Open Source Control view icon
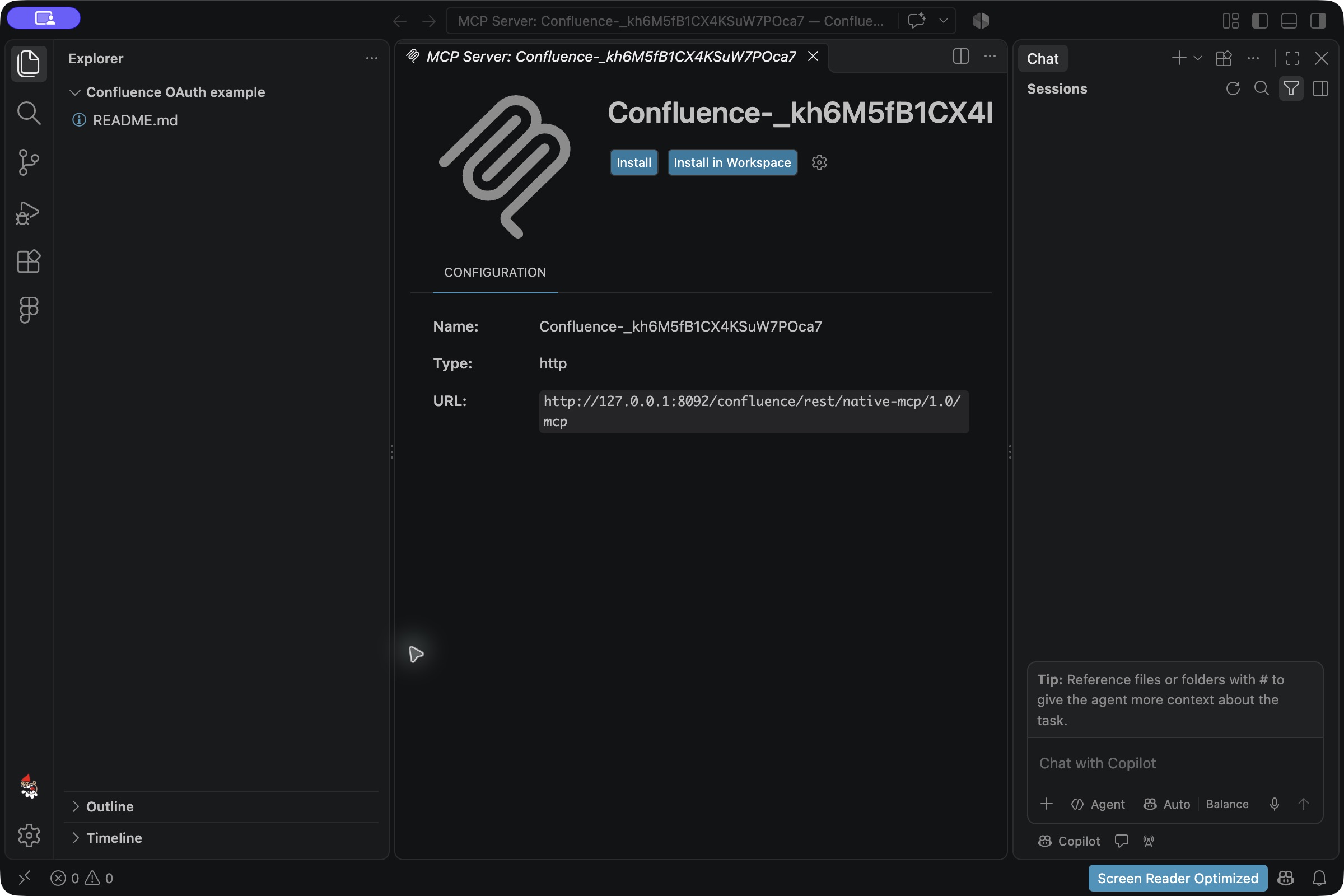 tap(29, 162)
